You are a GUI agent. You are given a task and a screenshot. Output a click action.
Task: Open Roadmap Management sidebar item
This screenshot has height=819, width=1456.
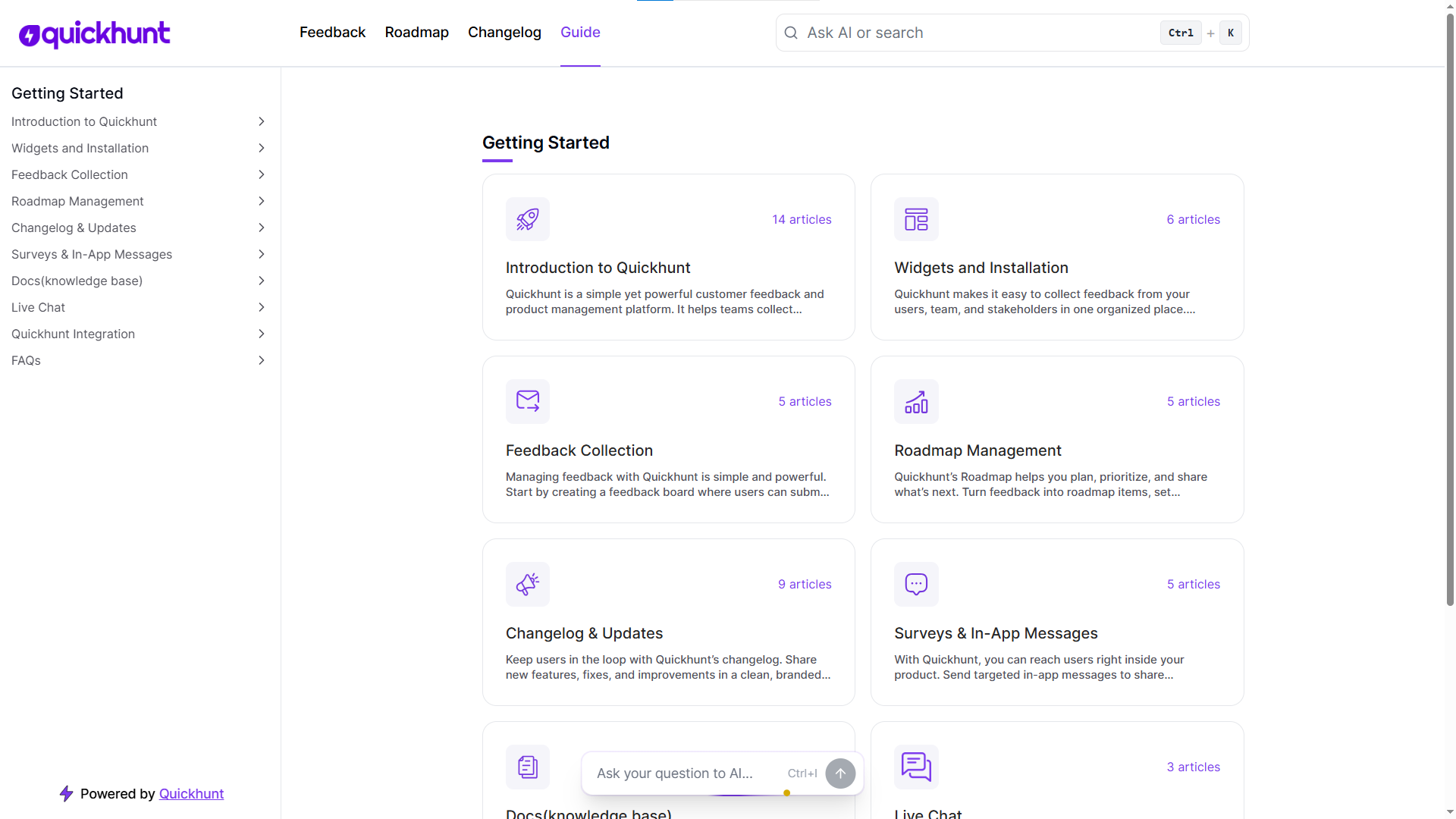[x=77, y=201]
